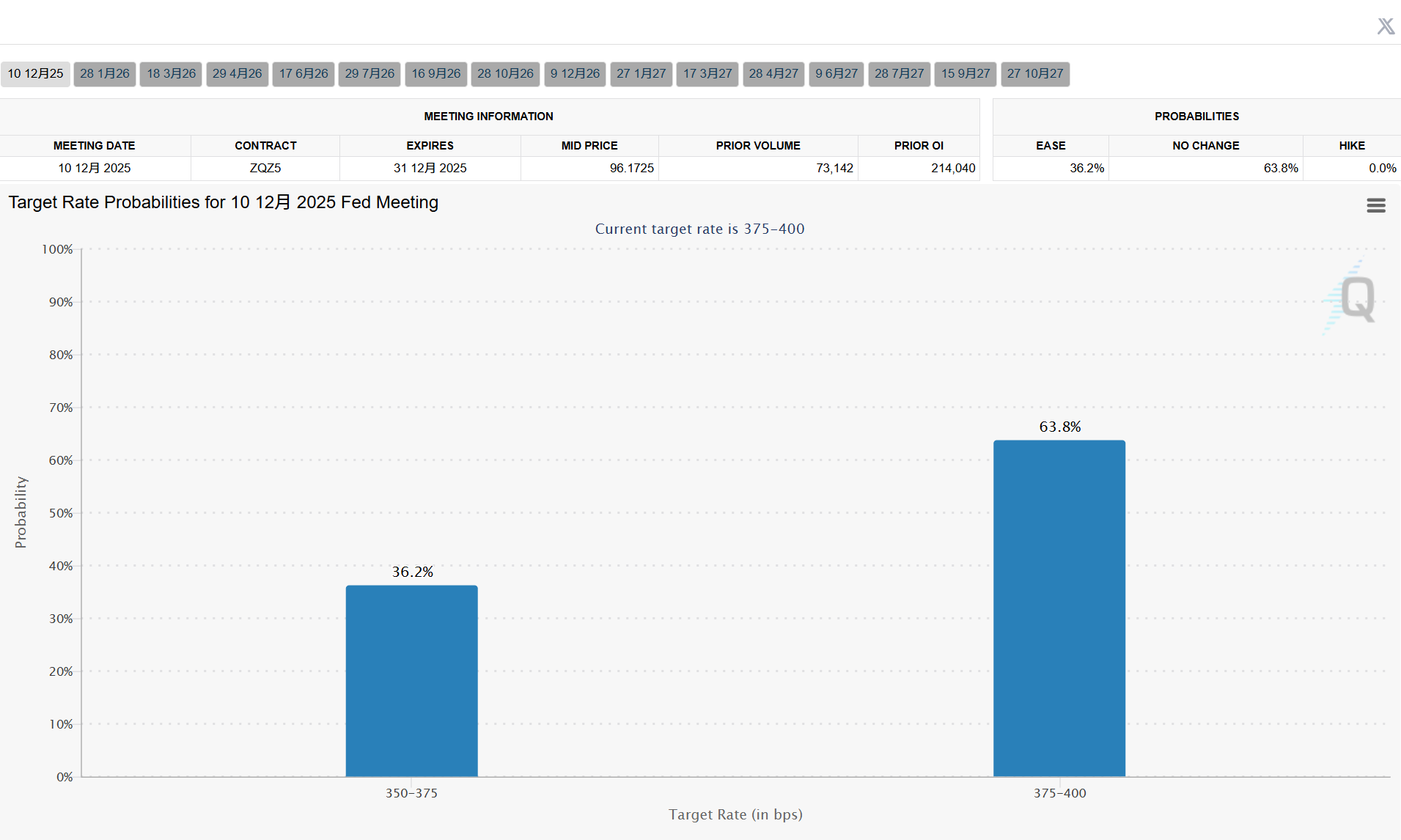Click the ZQZ5 contract cell
This screenshot has width=1401, height=840.
pos(265,168)
